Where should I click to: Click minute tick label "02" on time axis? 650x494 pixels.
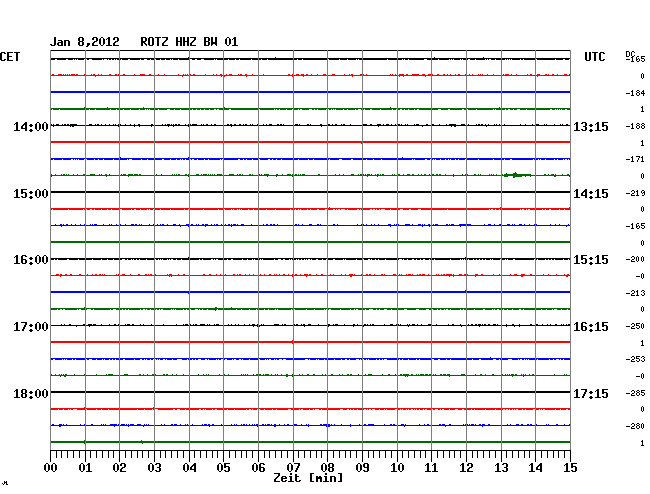(119, 468)
